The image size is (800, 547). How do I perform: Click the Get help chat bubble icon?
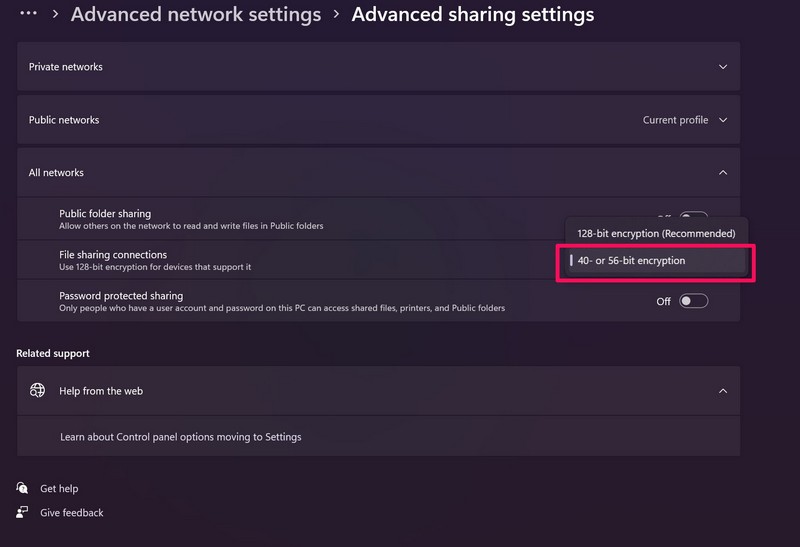22,488
